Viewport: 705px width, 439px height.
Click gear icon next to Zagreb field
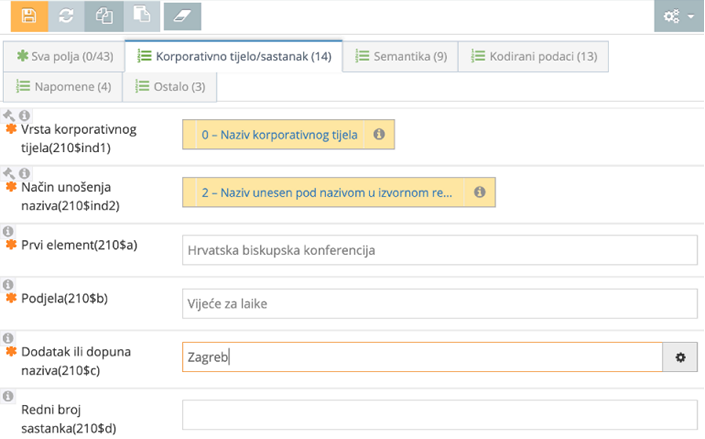(680, 357)
